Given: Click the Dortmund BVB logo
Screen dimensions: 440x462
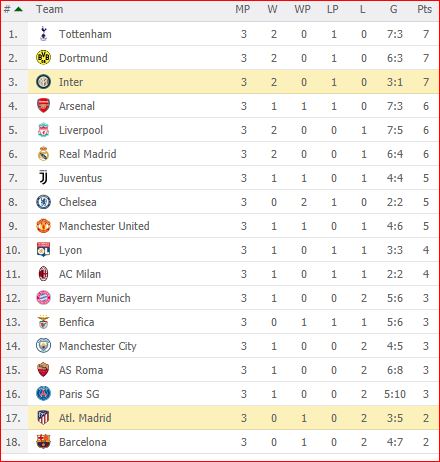Looking at the screenshot, I should point(43,58).
